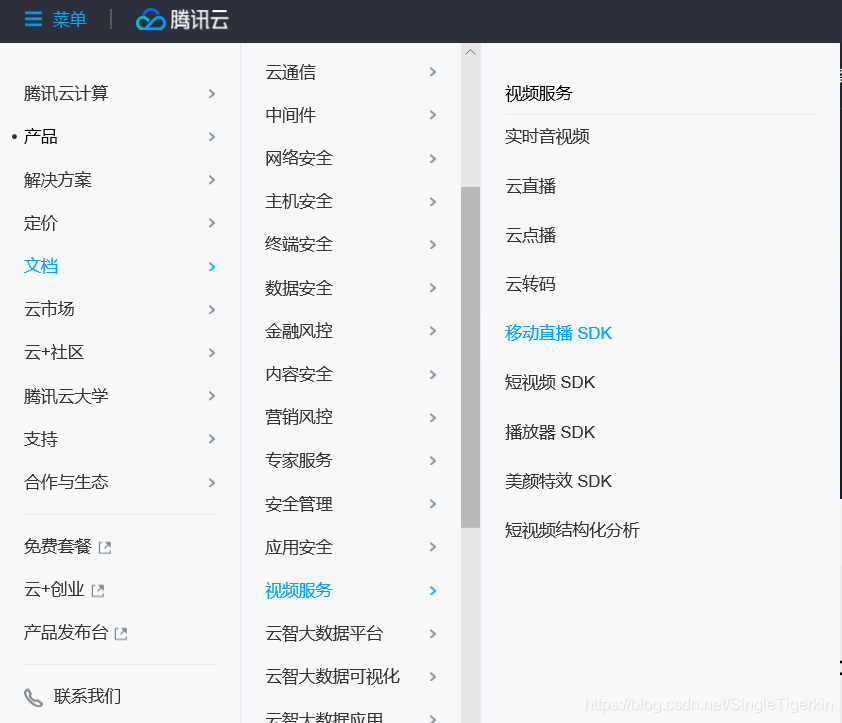
Task: Open 美颜特效 SDK link
Action: pos(558,481)
